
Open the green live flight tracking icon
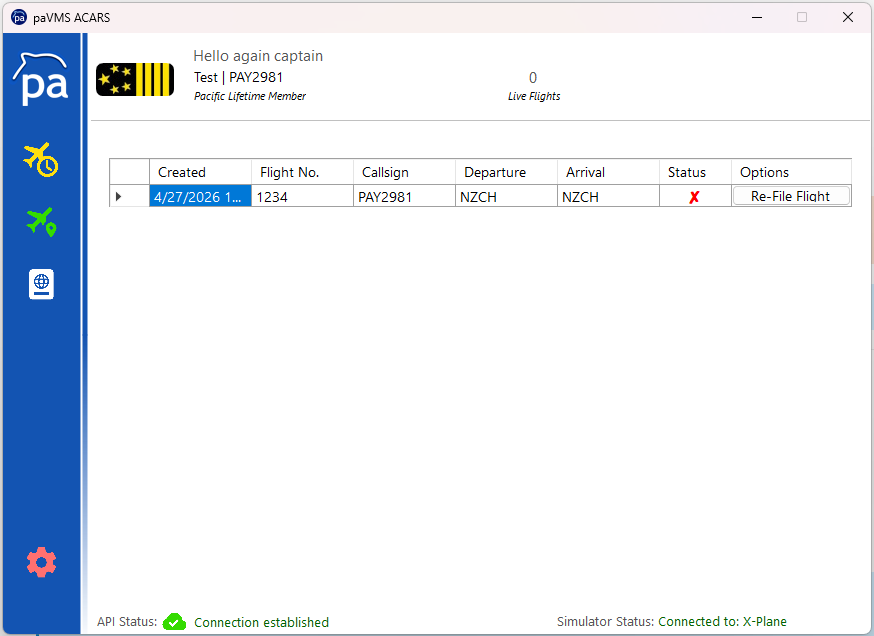41,222
